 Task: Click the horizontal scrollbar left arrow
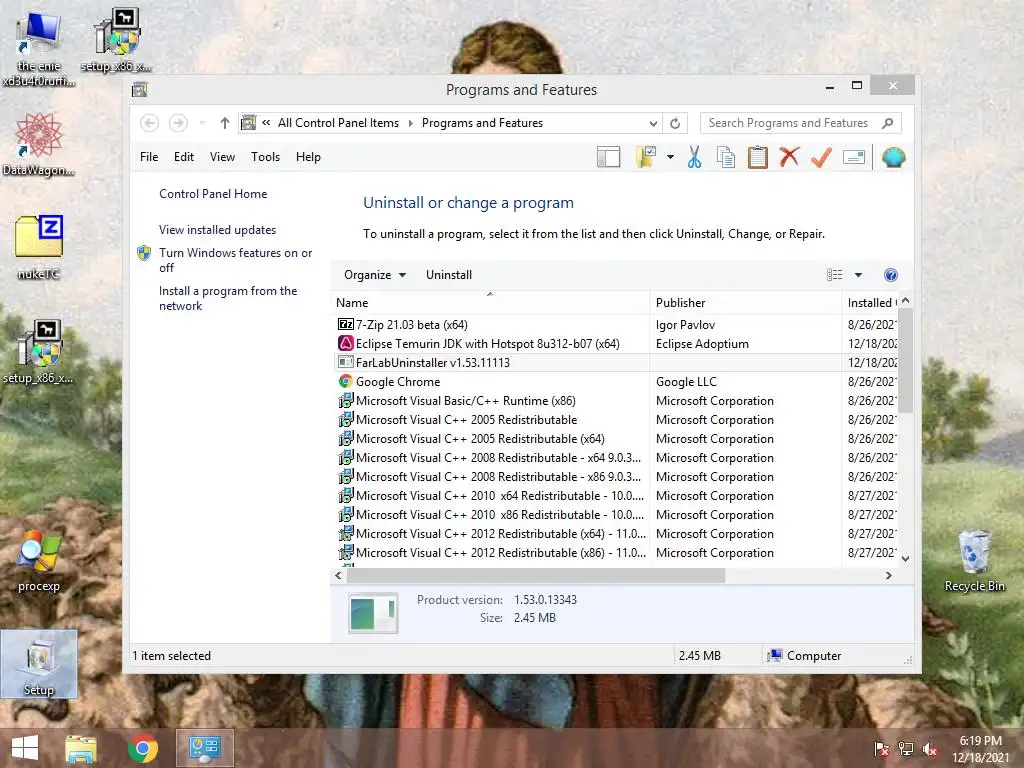(338, 575)
